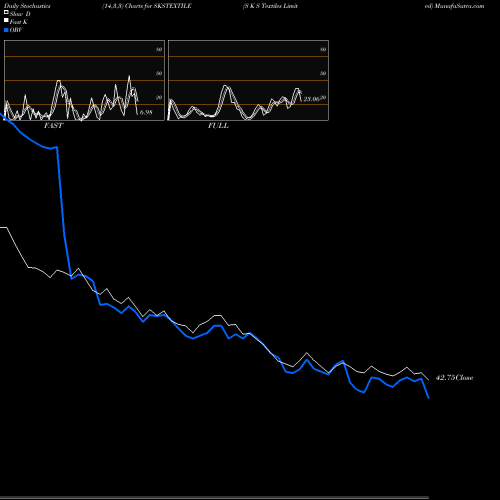The height and width of the screenshot is (500, 500).
Task: Click the 50 level label in the FULL panel
Action: point(323,73)
